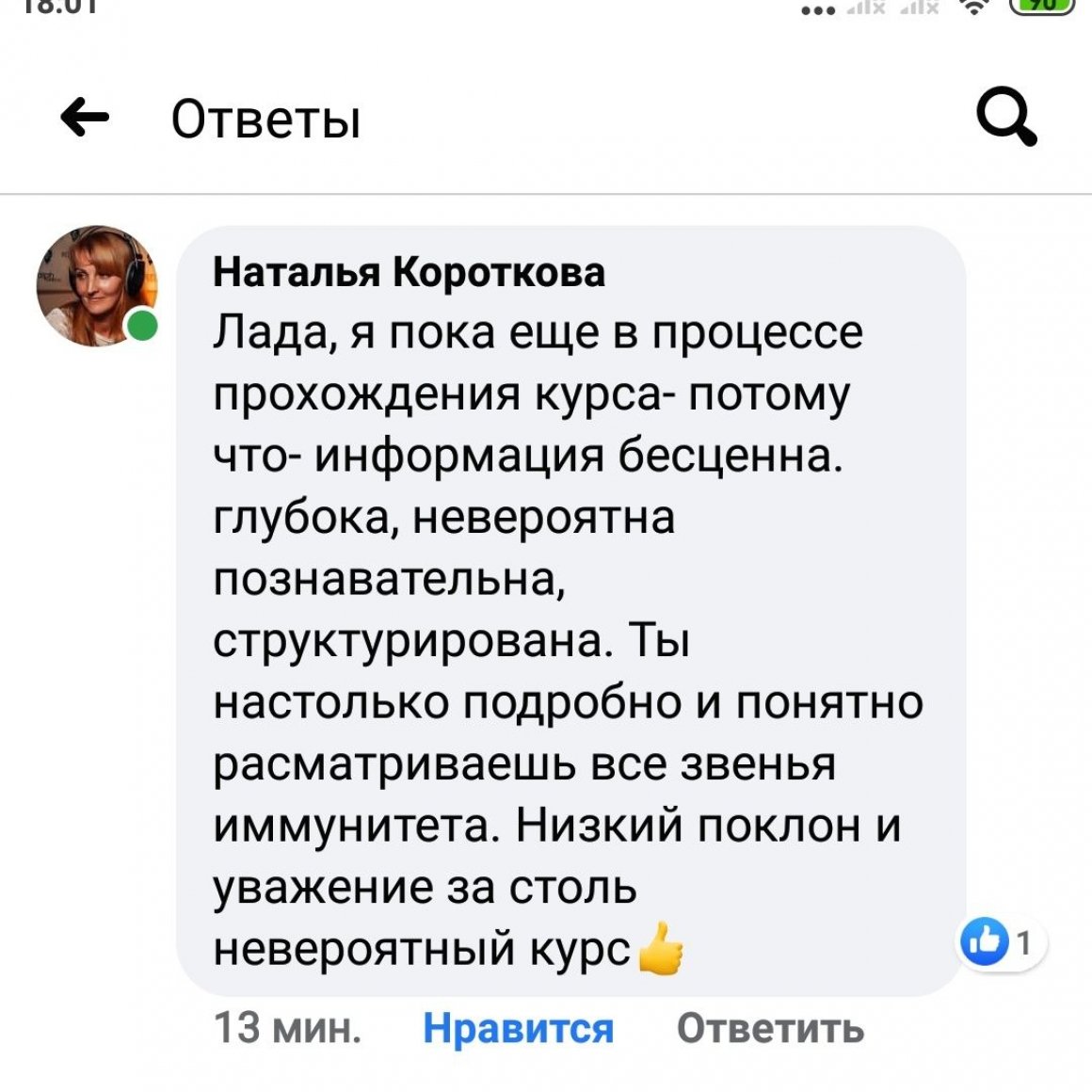
Task: Click the Ответы header title
Action: pyautogui.click(x=265, y=120)
